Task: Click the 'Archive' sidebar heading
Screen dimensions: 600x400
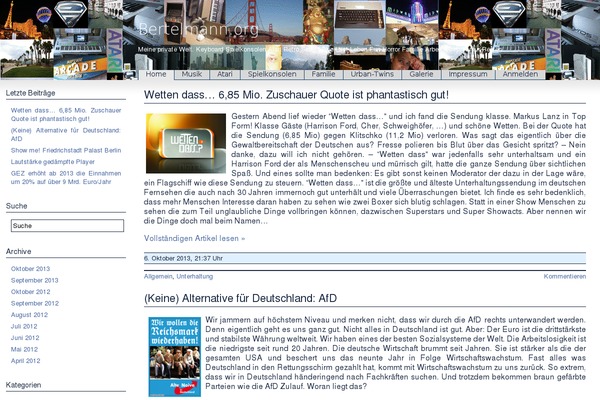Action: [x=18, y=251]
